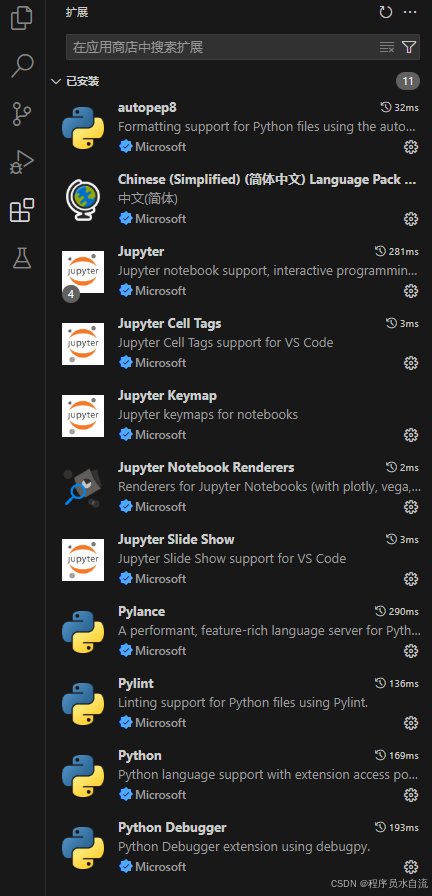The width and height of the screenshot is (432, 896).
Task: Open the Source Control view
Action: pos(22,114)
